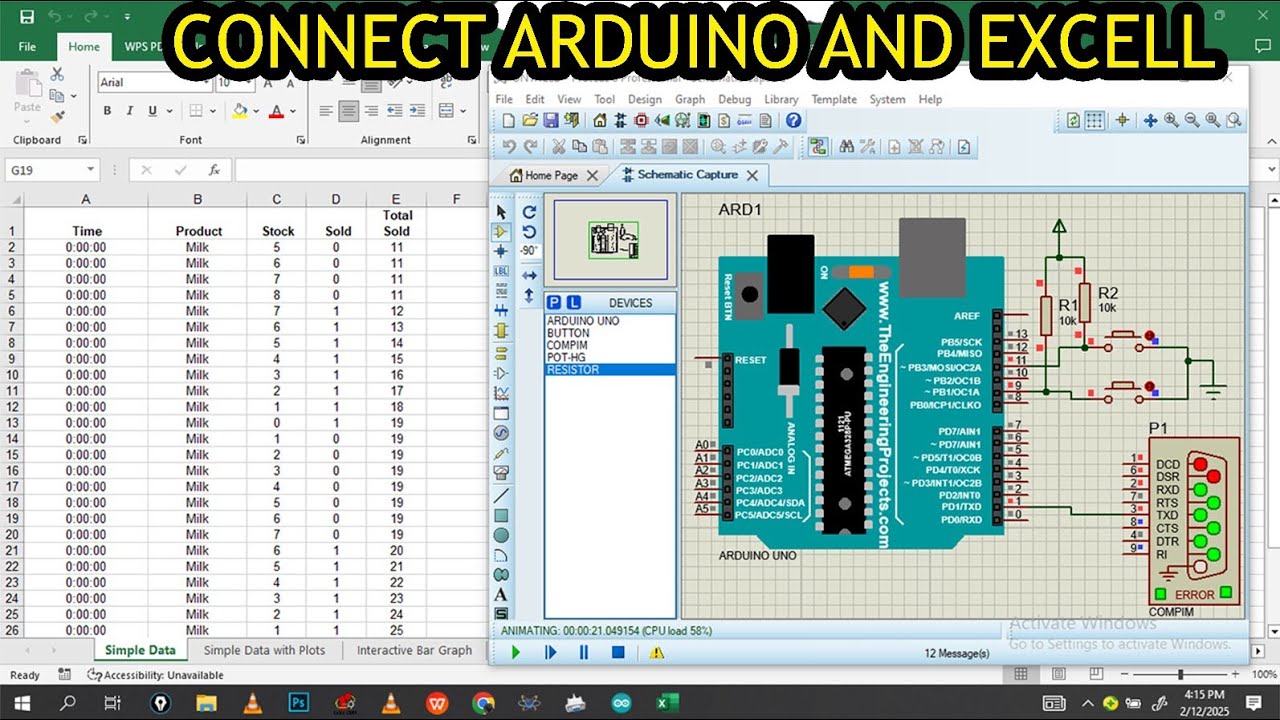Select the Pan (center view) cross-arrows icon
Screen dimensions: 1280x720
1150,120
